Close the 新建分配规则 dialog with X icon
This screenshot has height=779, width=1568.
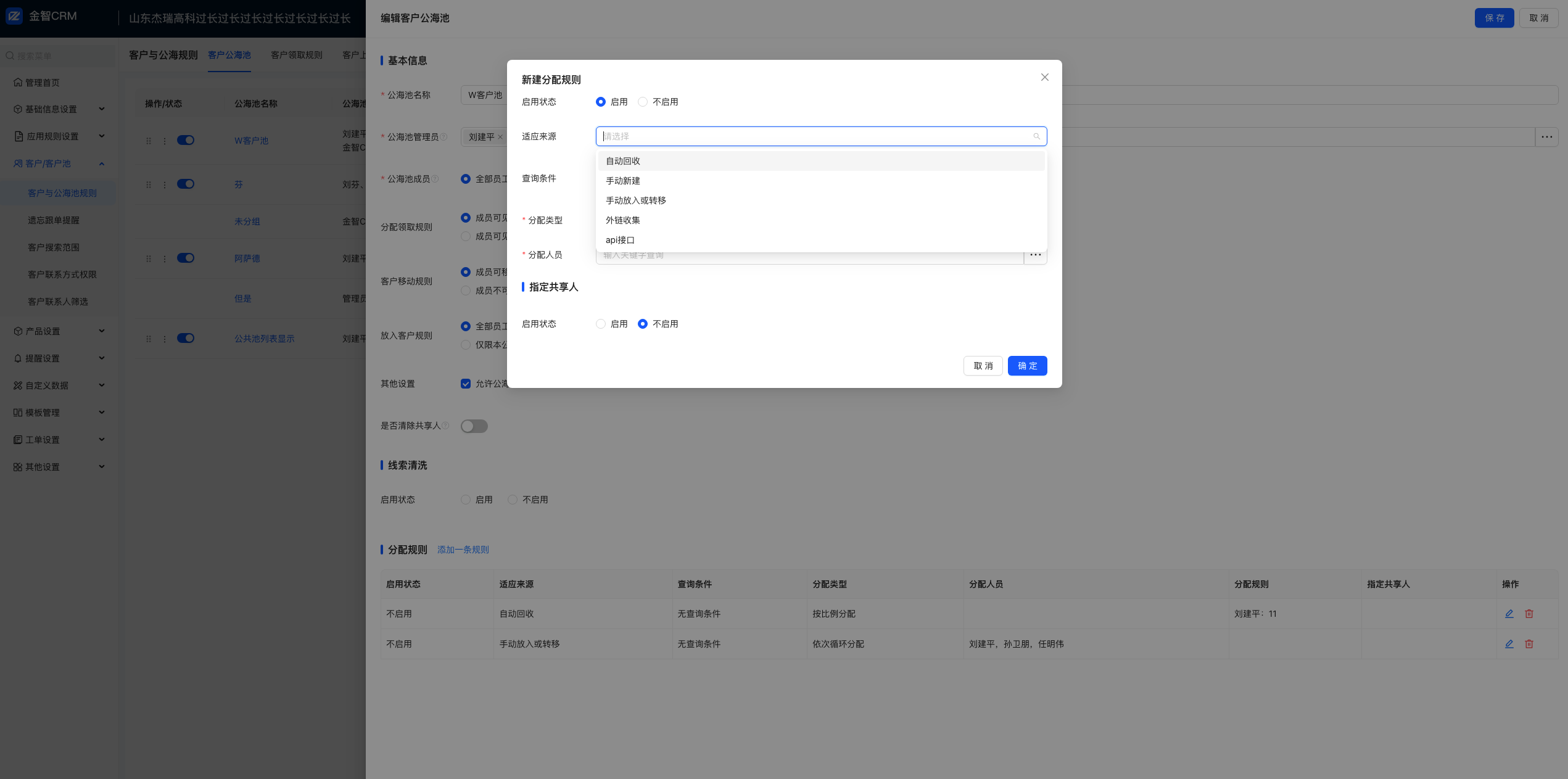[x=1044, y=77]
